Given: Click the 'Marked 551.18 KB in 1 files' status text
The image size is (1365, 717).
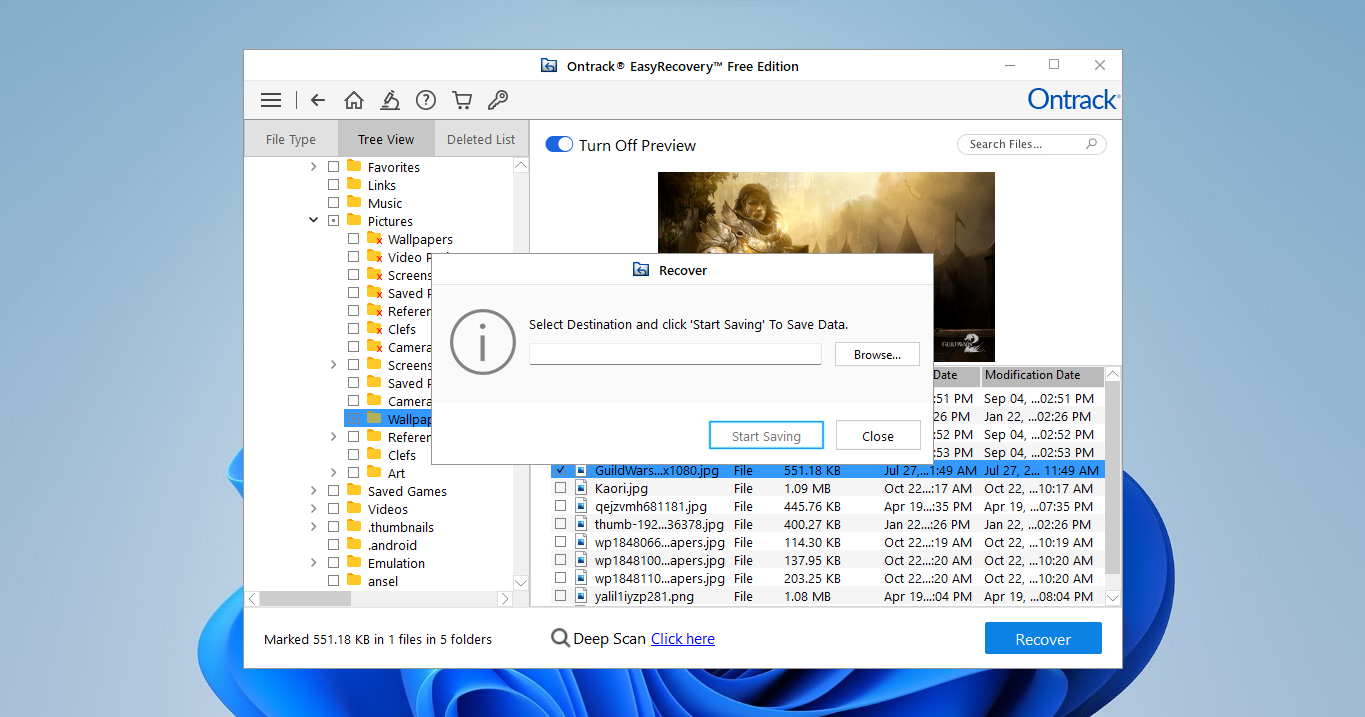Looking at the screenshot, I should coord(378,639).
